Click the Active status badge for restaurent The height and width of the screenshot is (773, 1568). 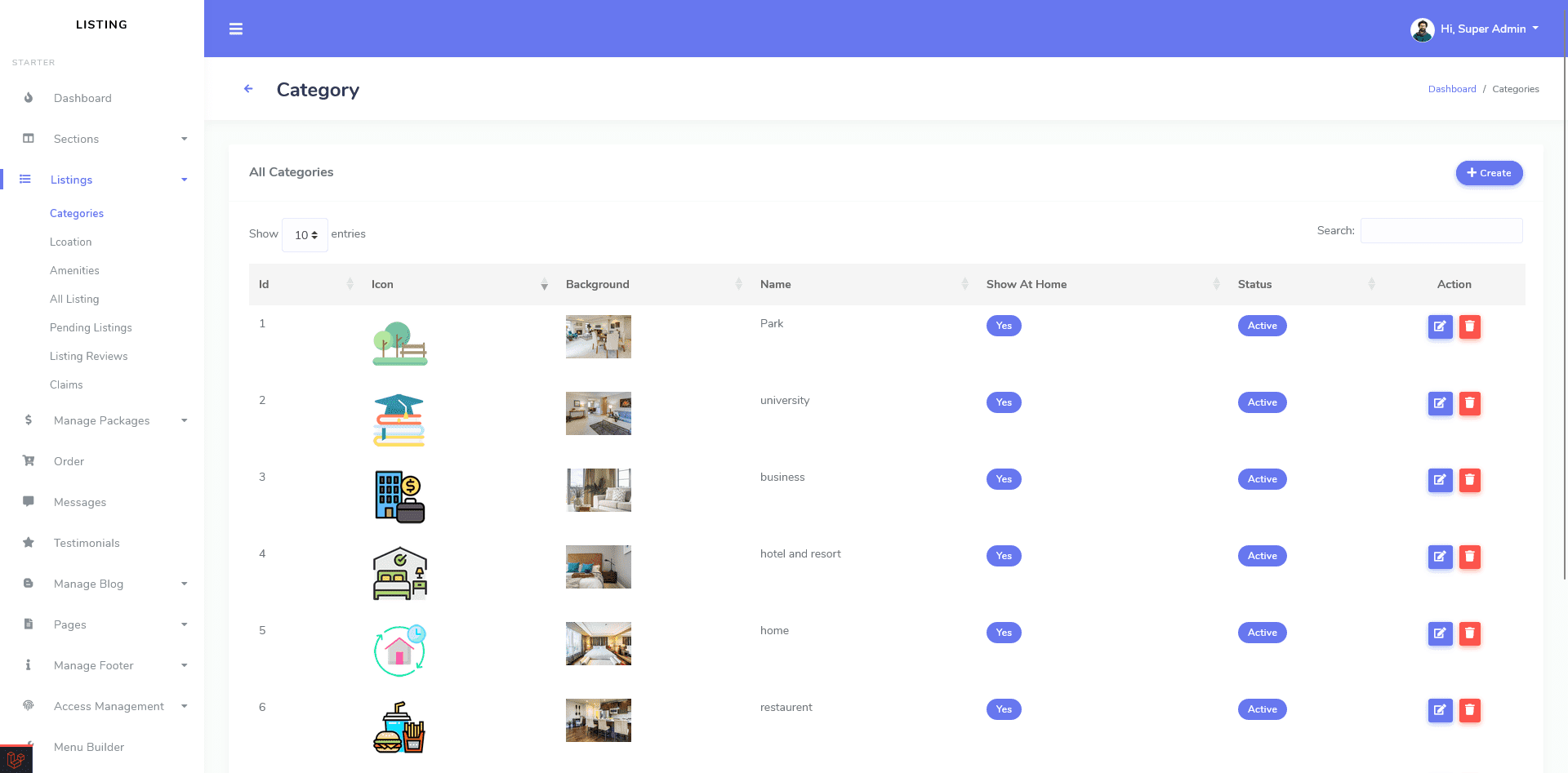(x=1262, y=709)
